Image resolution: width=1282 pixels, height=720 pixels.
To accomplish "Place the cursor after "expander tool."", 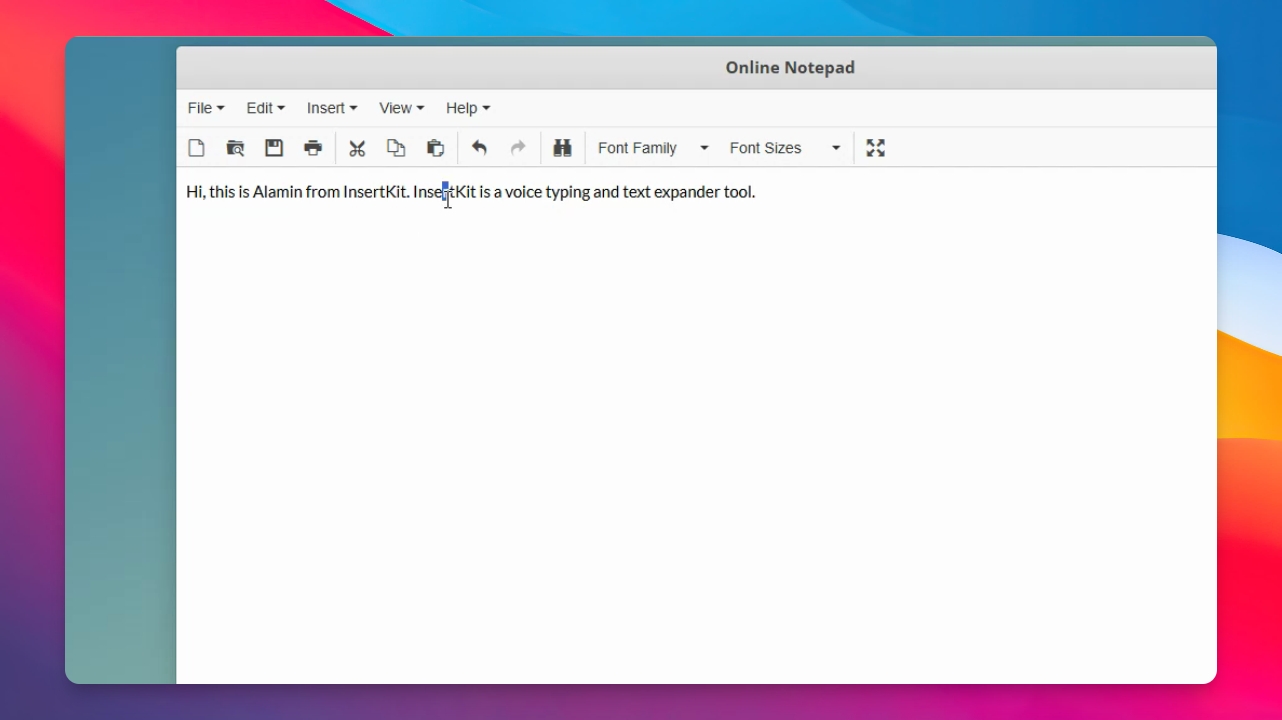I will 757,192.
